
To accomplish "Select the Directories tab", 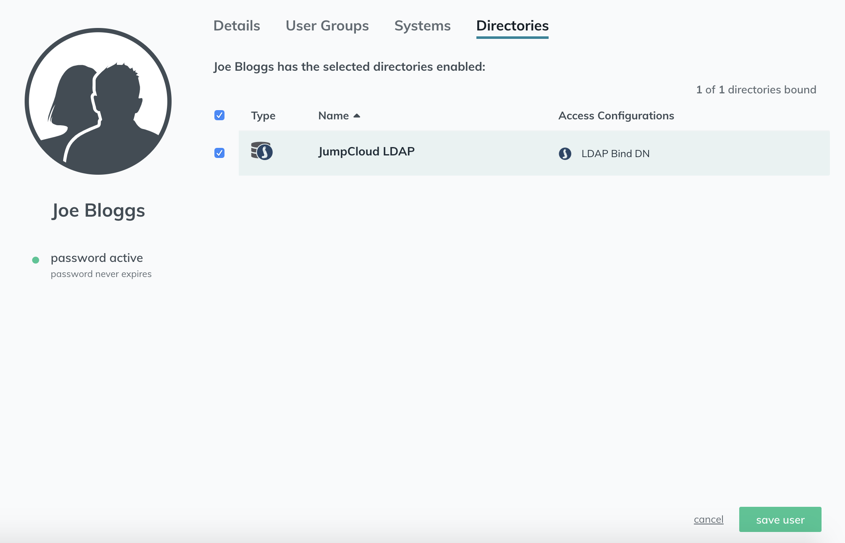I will (512, 26).
